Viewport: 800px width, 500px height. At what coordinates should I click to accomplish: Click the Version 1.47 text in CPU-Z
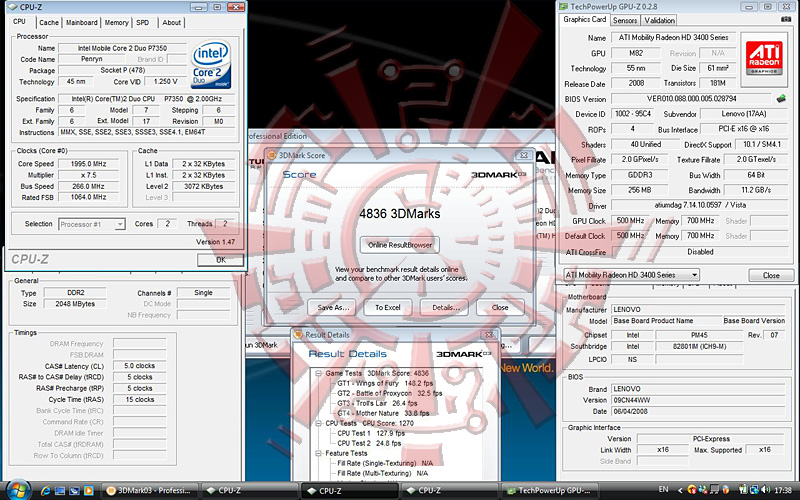[x=215, y=242]
